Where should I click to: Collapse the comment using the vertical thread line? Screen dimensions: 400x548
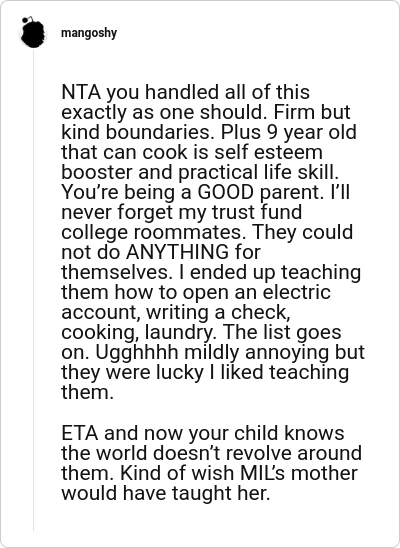click(x=34, y=290)
